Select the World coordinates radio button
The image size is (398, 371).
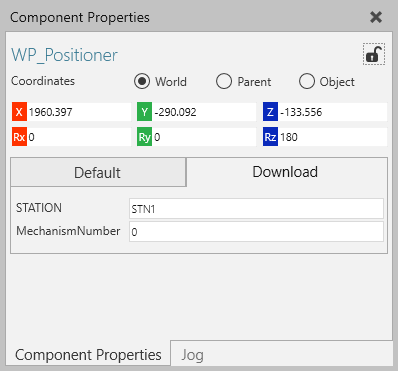point(142,81)
